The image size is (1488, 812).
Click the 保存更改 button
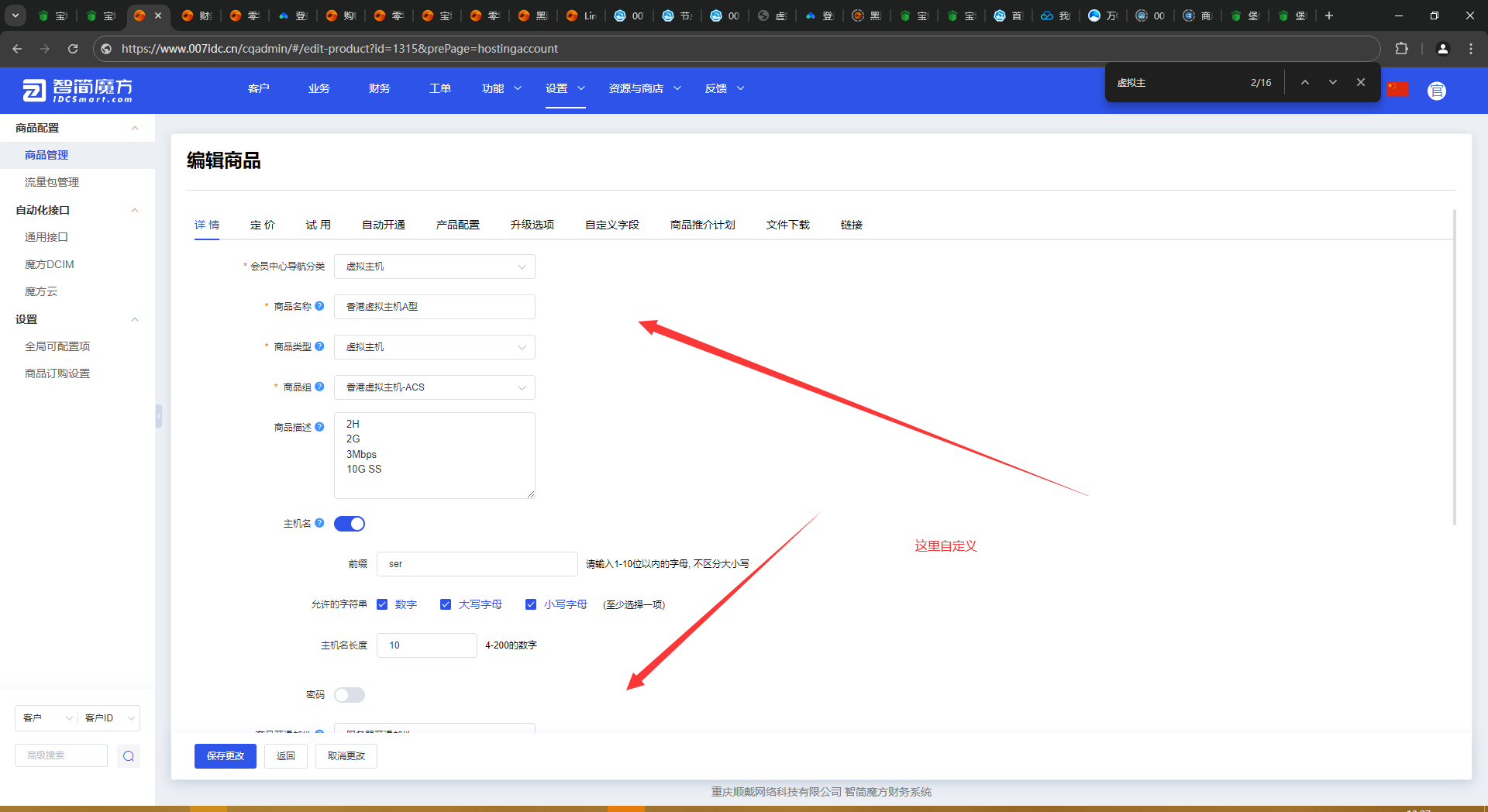[x=226, y=756]
